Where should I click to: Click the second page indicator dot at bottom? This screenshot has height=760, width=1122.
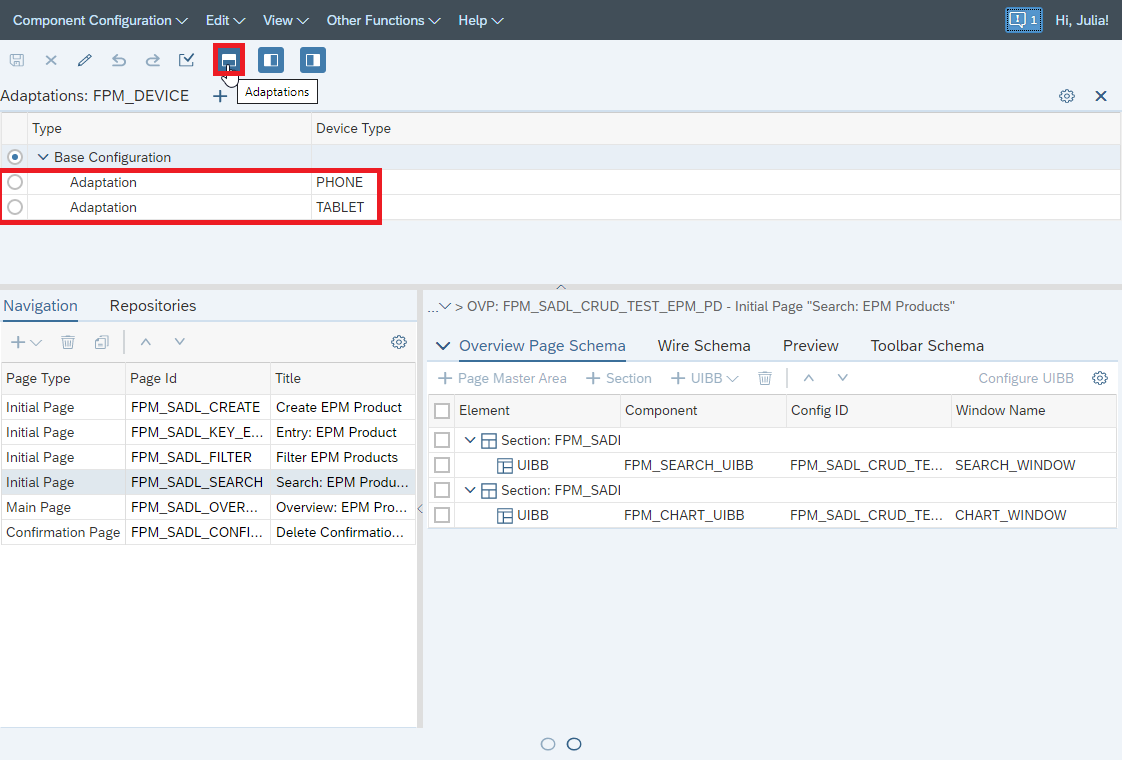click(x=573, y=744)
